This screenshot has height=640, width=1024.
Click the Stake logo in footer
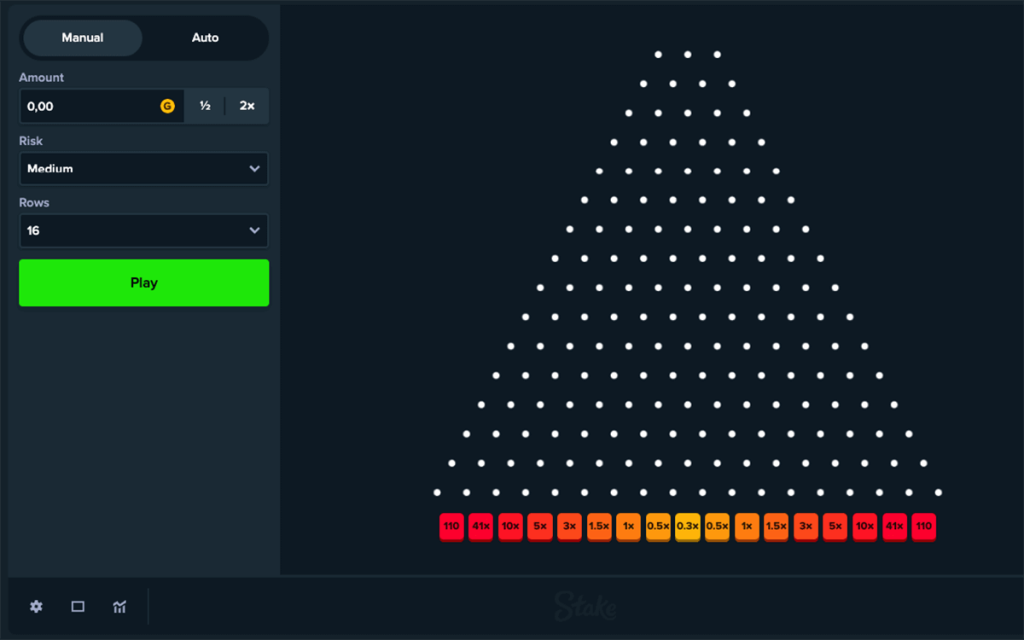586,606
